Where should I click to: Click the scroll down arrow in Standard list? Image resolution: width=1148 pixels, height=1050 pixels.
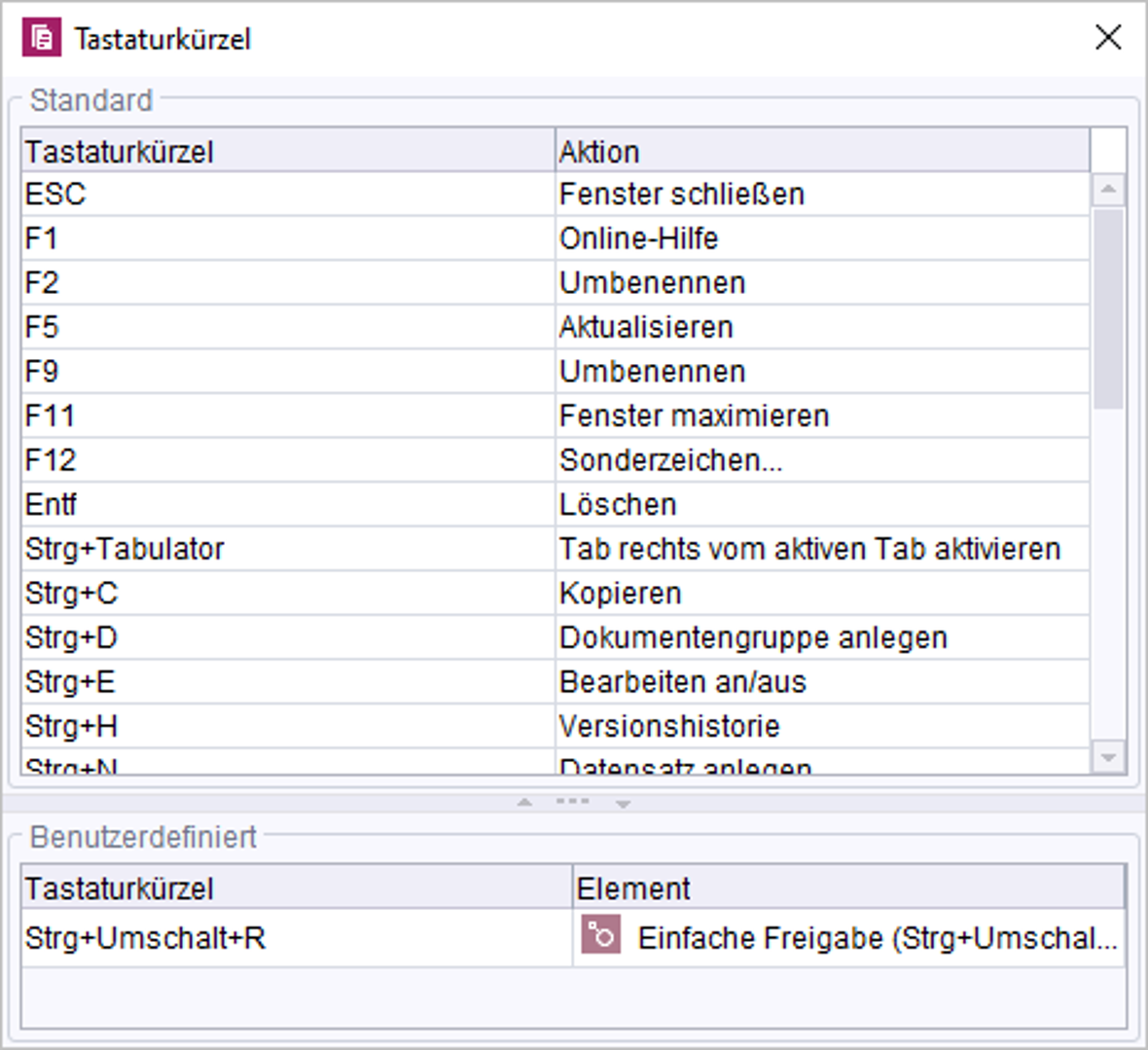tap(1108, 757)
